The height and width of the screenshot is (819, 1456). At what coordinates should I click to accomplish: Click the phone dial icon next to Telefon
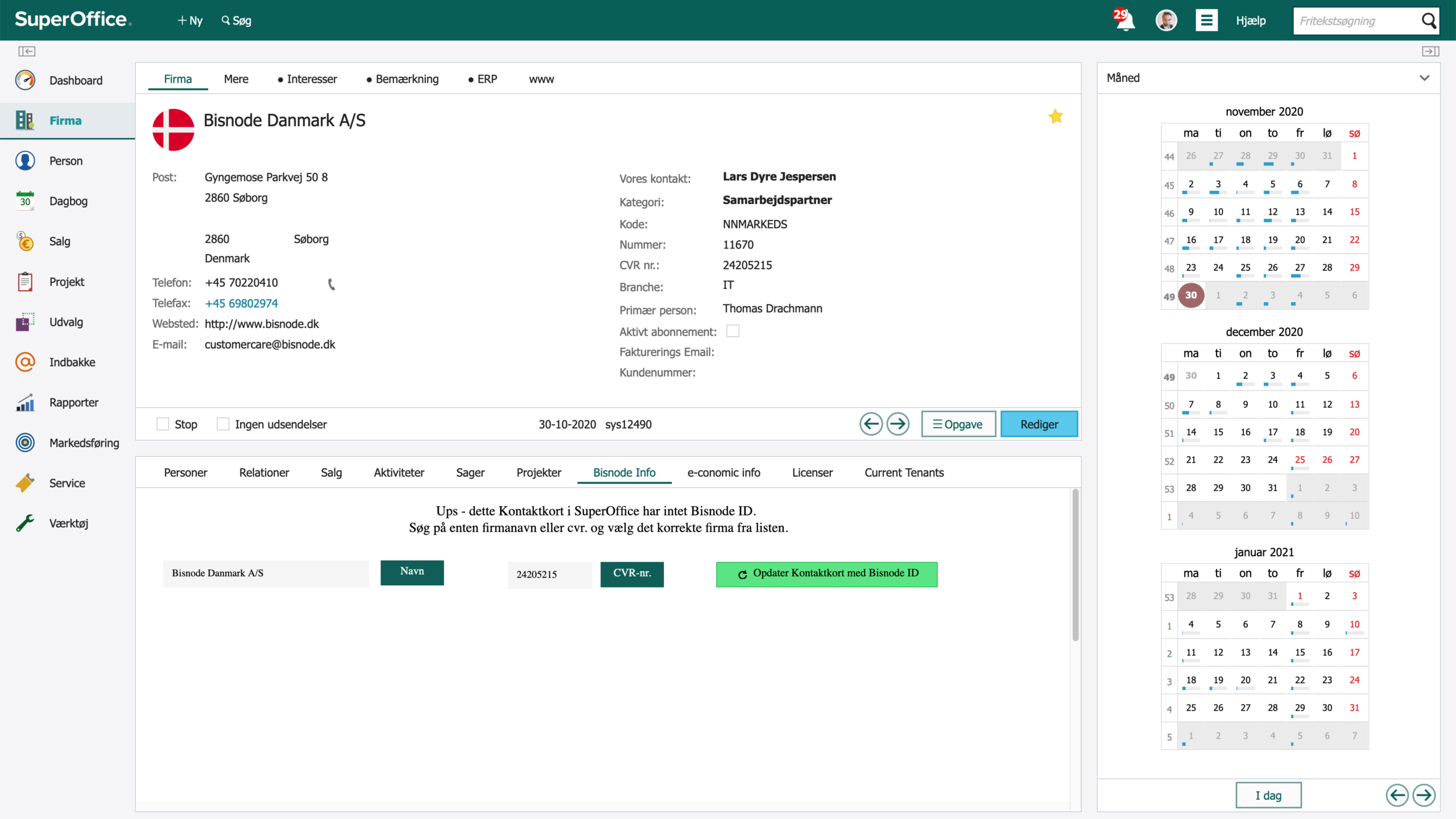(332, 284)
